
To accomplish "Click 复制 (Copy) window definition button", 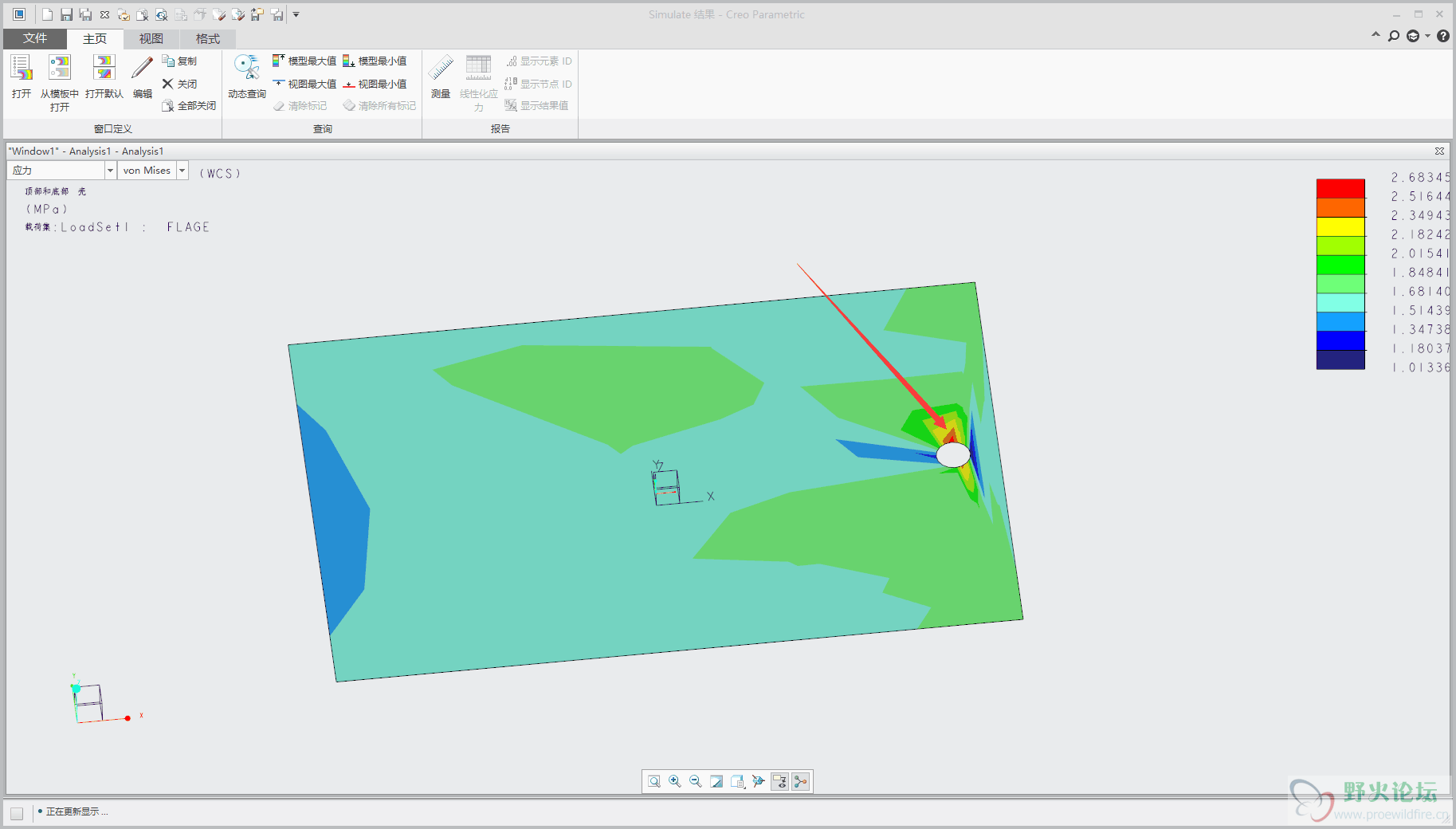I will 180,61.
